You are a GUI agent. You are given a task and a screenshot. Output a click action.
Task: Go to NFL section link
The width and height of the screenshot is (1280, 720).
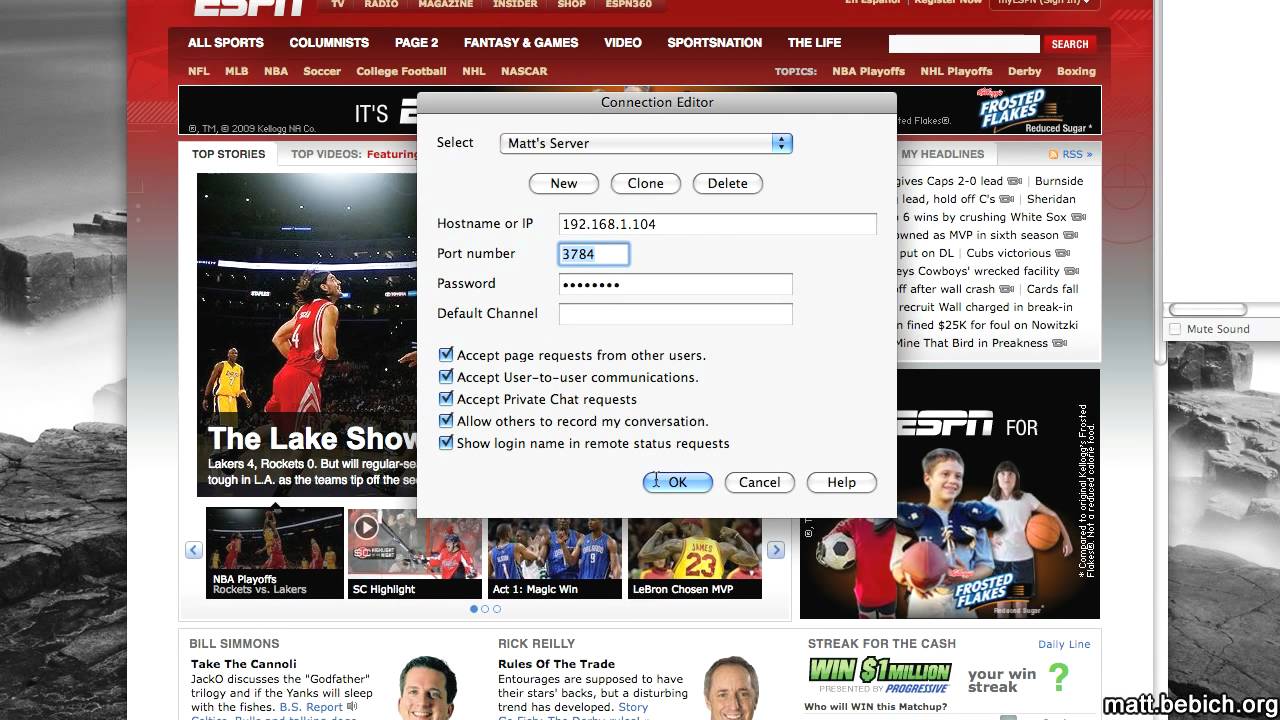point(199,71)
